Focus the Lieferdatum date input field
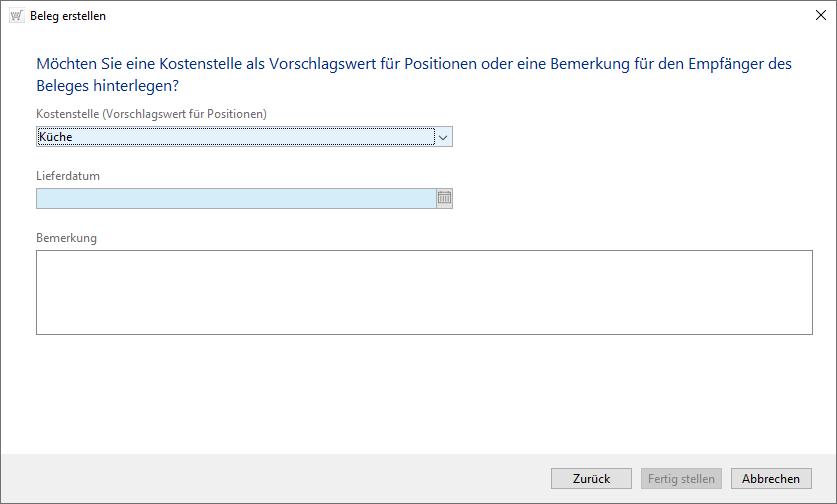The height and width of the screenshot is (504, 837). pyautogui.click(x=235, y=198)
